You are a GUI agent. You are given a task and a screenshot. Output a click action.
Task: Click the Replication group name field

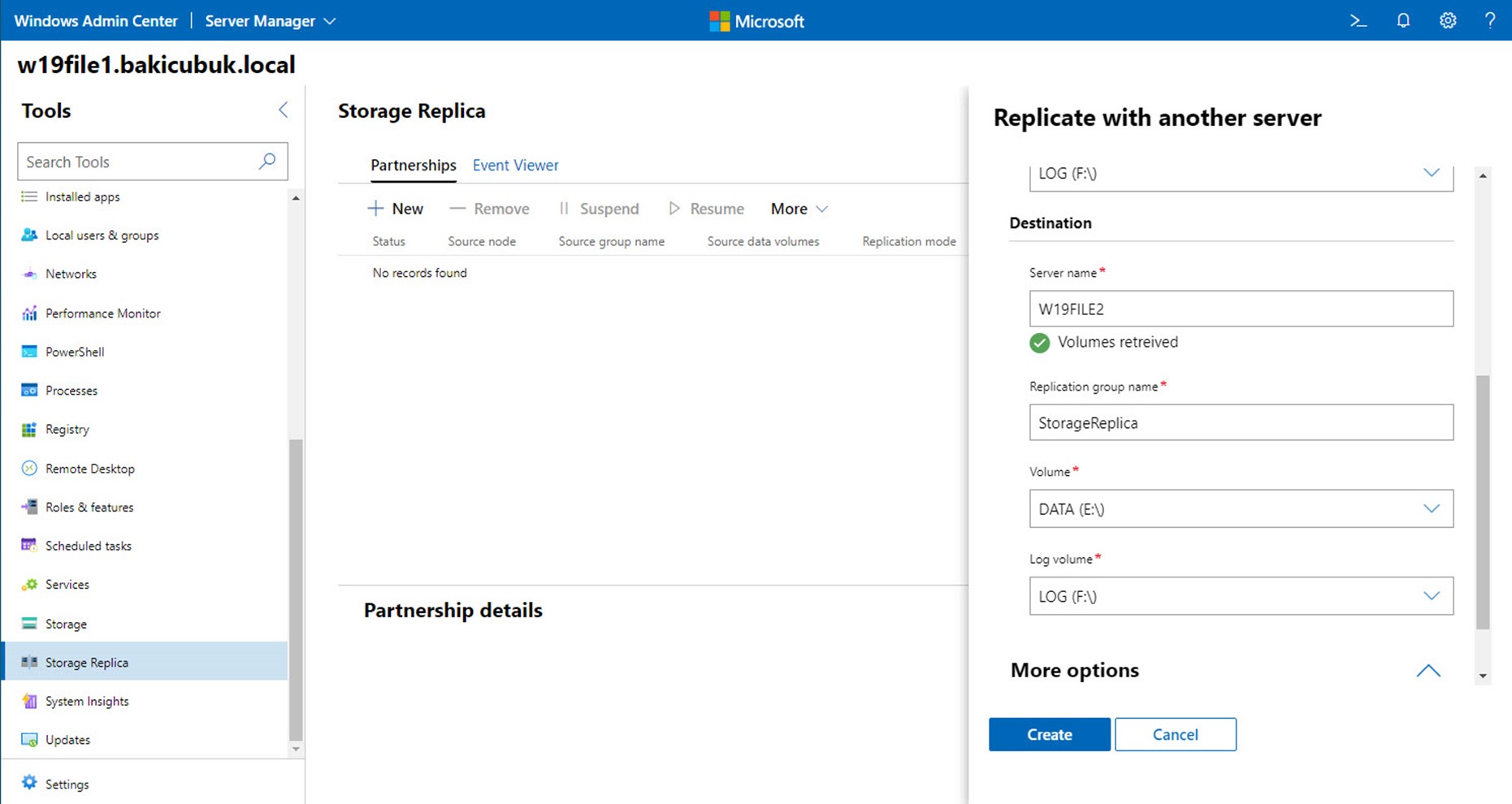(x=1241, y=422)
